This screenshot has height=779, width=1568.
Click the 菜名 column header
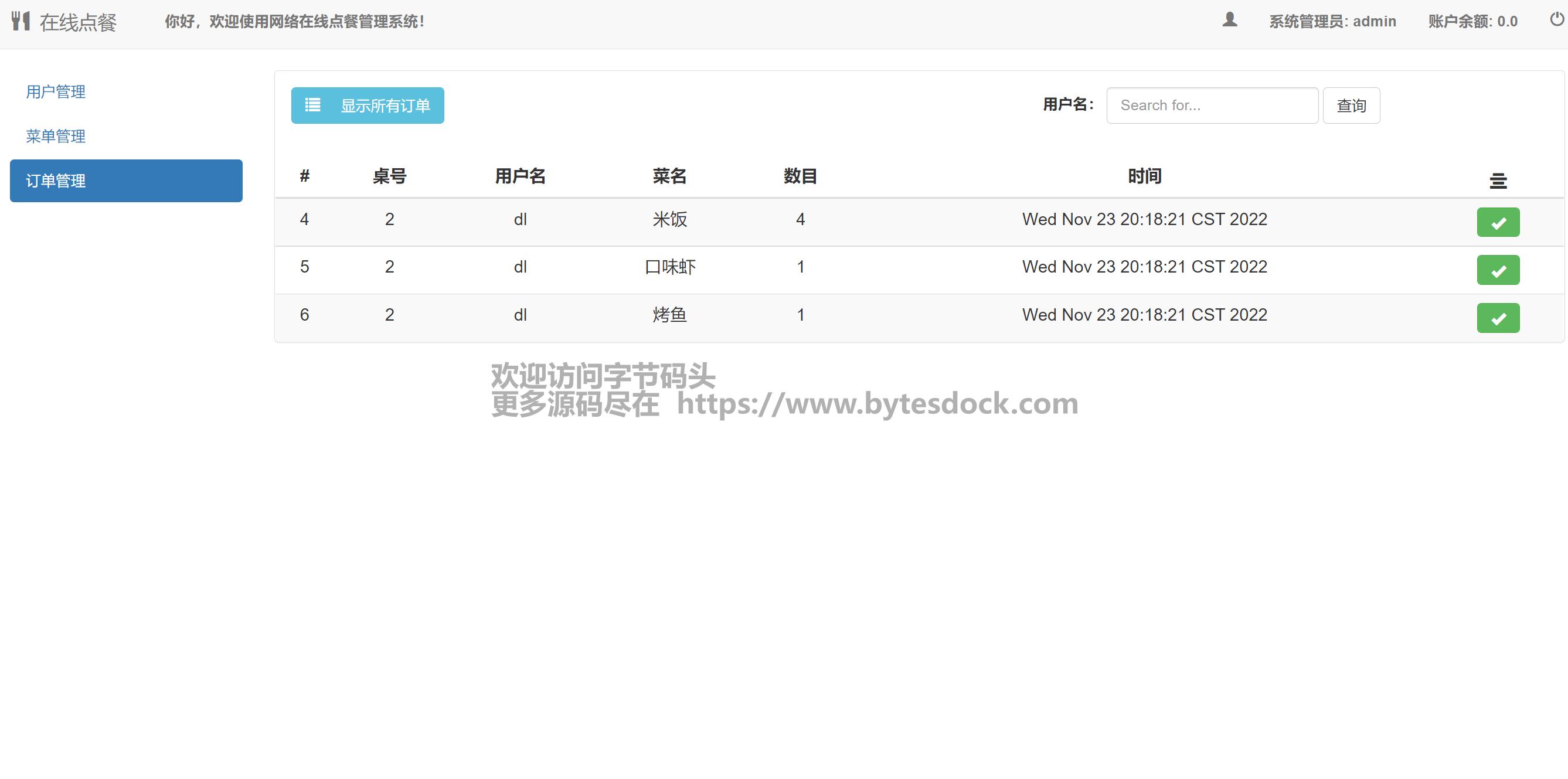669,176
